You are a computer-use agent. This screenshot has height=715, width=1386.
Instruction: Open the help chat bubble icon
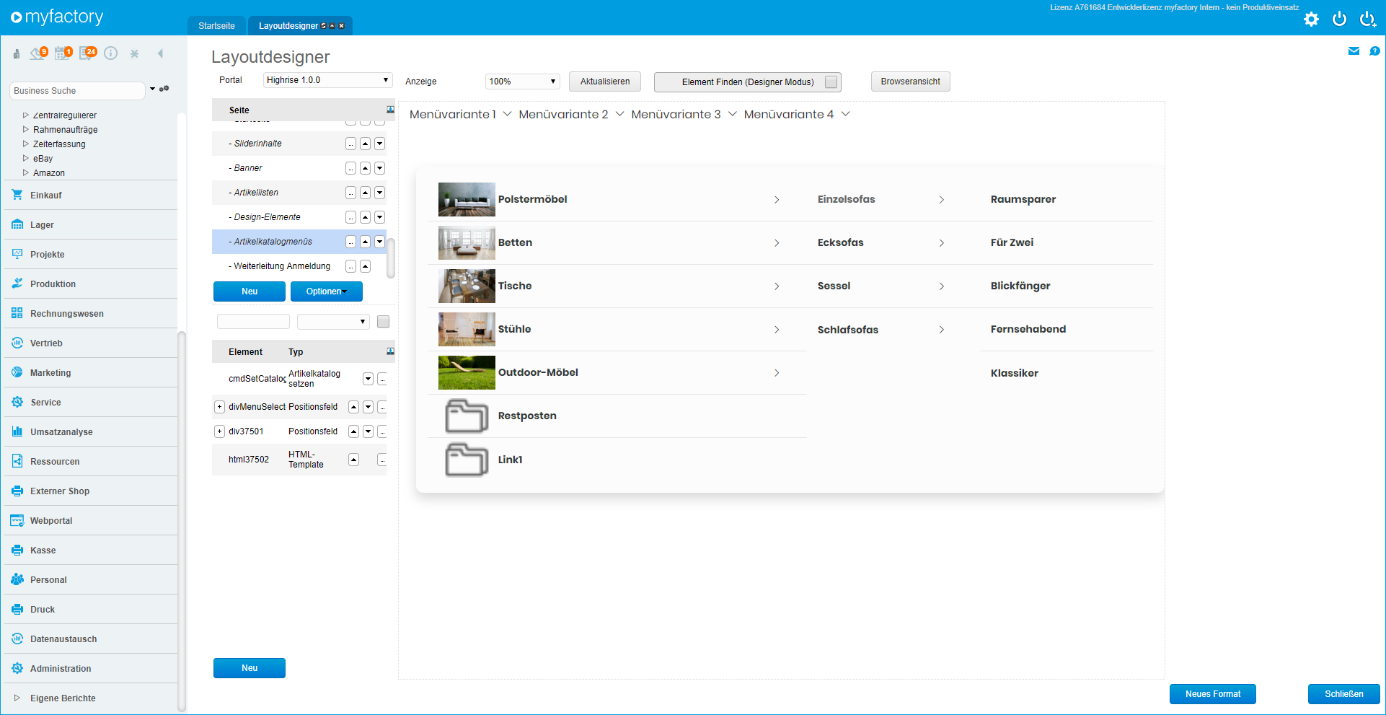1375,51
